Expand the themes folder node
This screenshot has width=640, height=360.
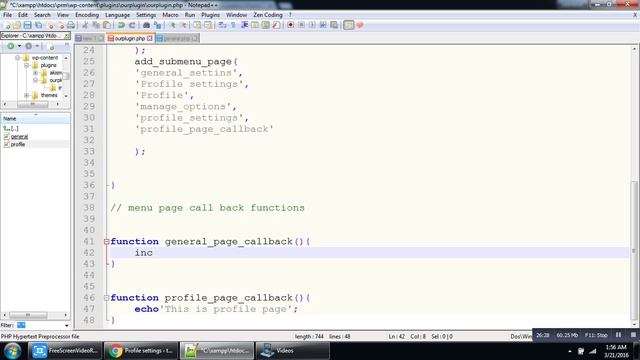tap(26, 96)
